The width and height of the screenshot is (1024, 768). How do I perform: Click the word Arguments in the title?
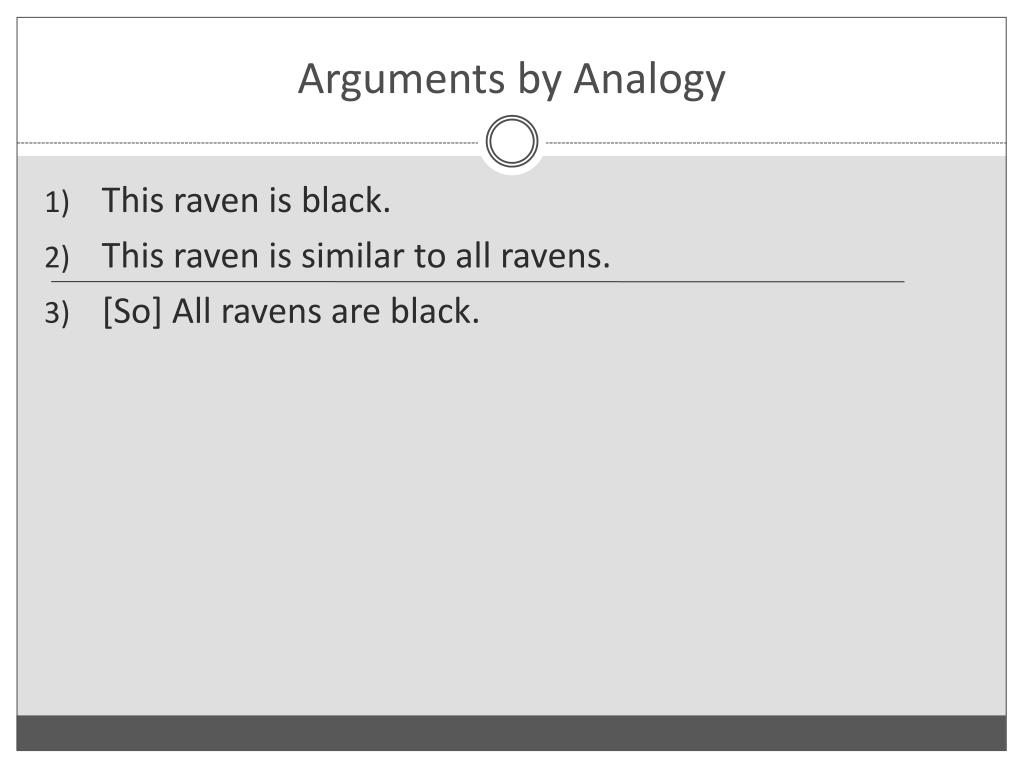[x=402, y=79]
